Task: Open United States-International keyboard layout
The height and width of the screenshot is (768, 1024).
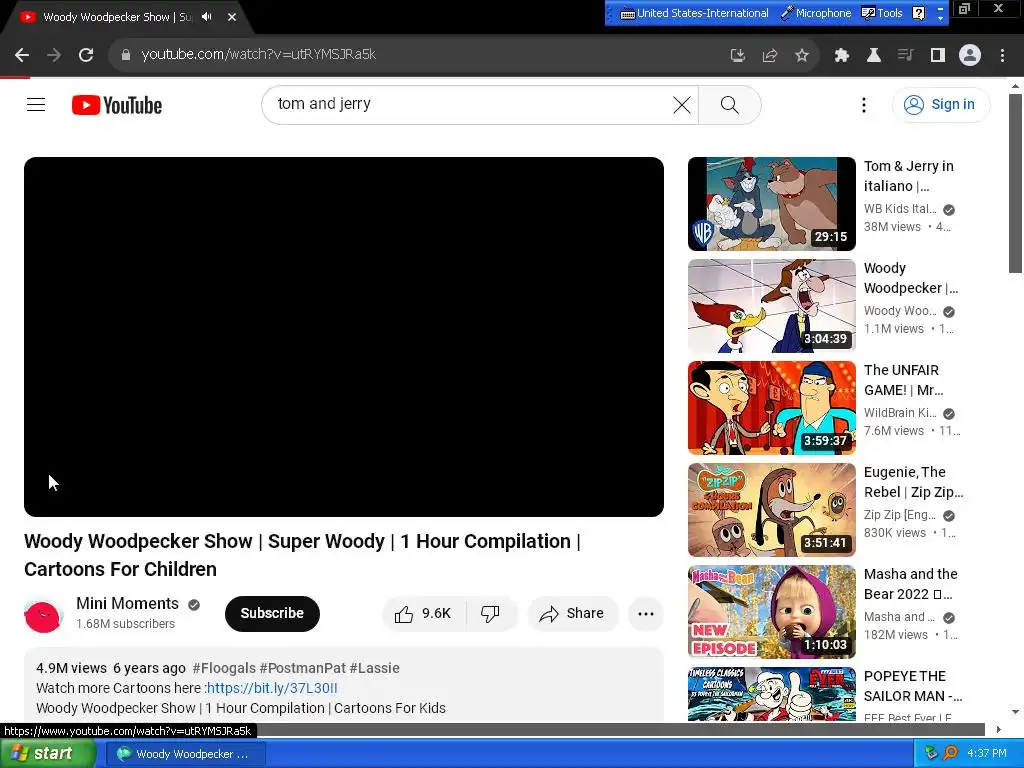Action: 694,13
